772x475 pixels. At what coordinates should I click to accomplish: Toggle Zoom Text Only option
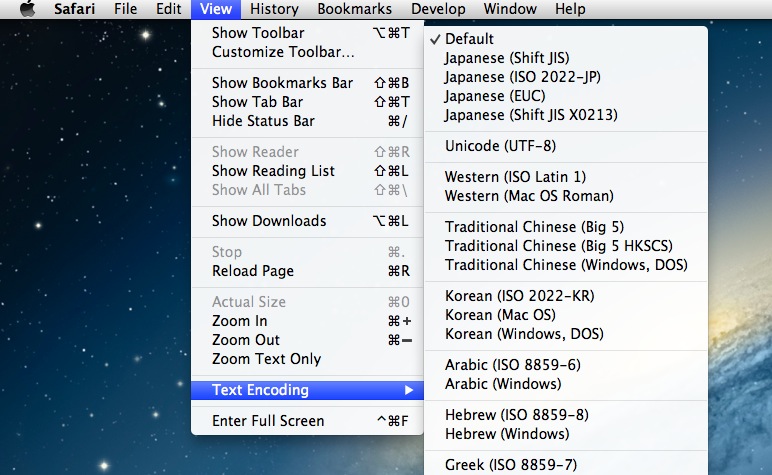coord(307,359)
